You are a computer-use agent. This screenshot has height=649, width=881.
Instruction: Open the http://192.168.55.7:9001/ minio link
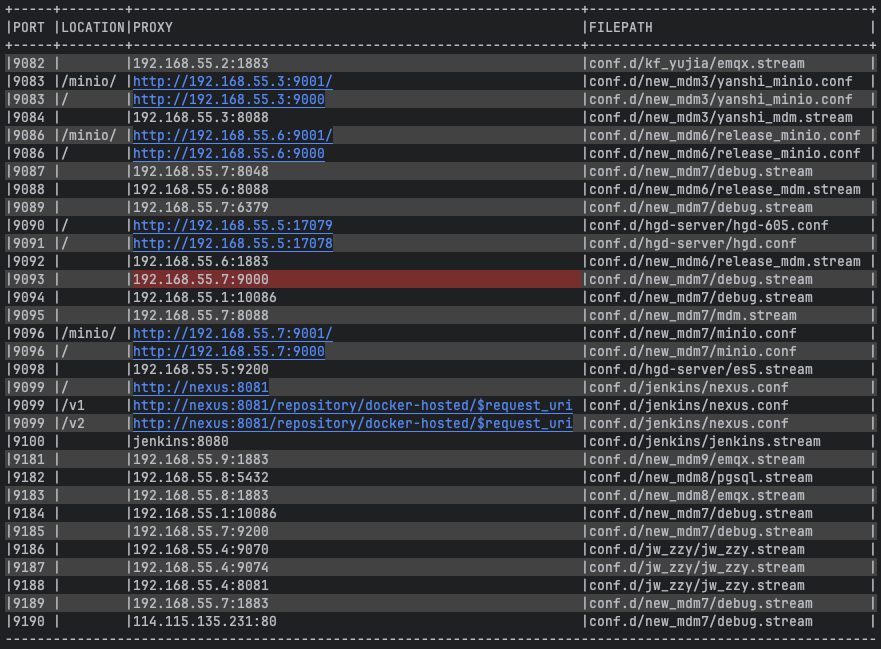point(232,333)
